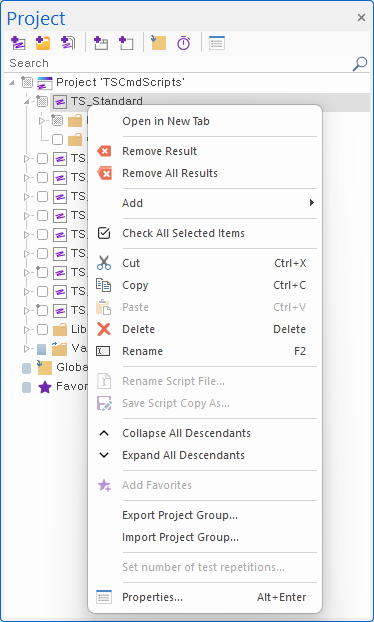Select the Project 'TSCmdScripts' label
Viewport: 374px width, 622px height.
[x=120, y=82]
